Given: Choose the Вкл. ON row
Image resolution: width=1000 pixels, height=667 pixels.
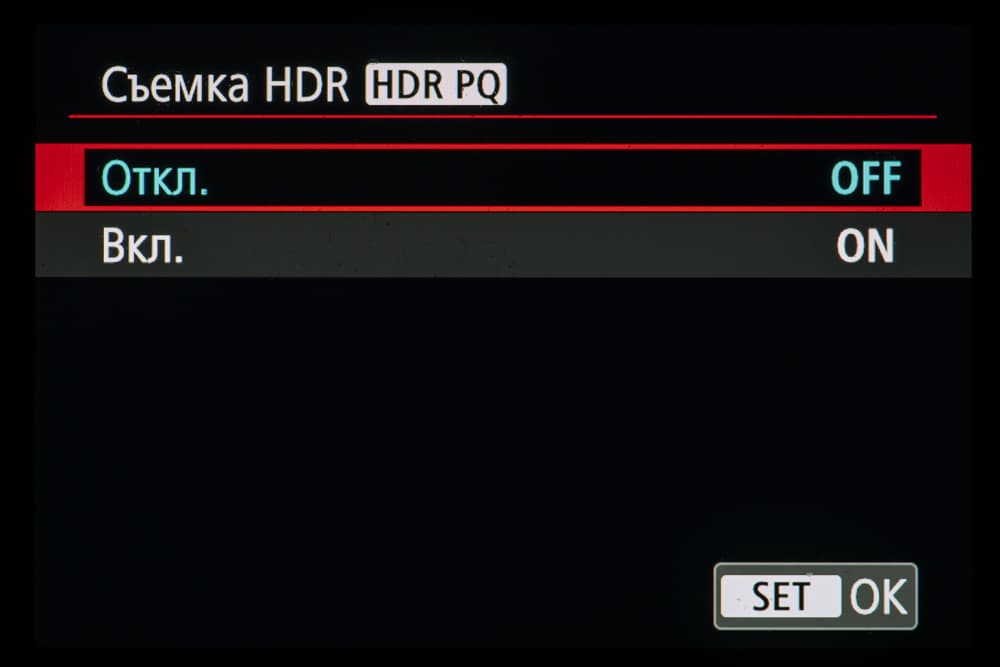Looking at the screenshot, I should tap(503, 246).
